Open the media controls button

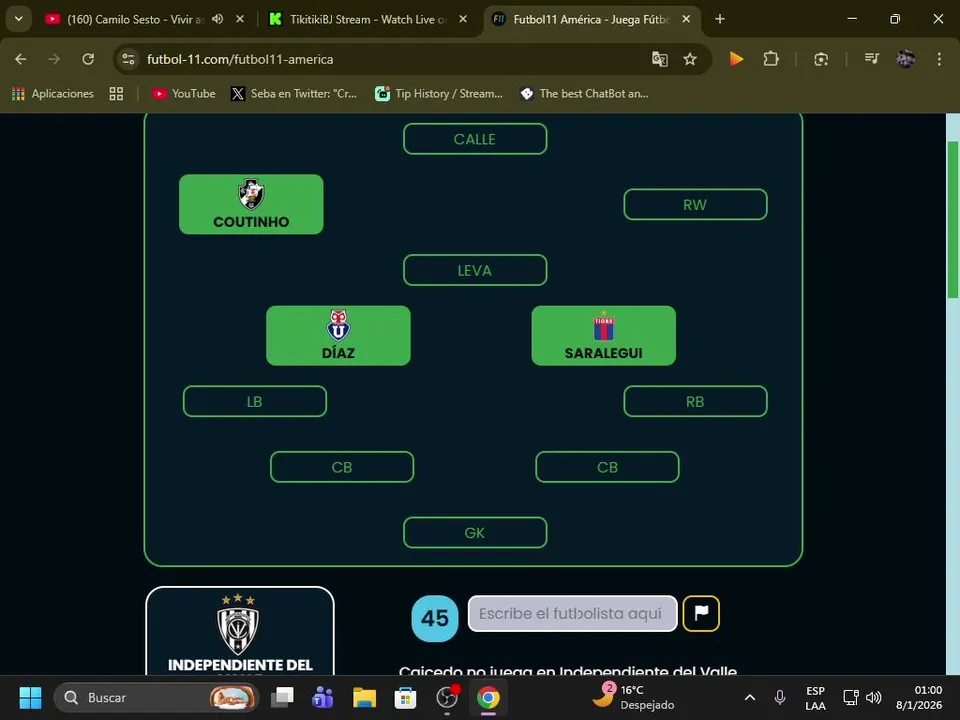[x=871, y=59]
